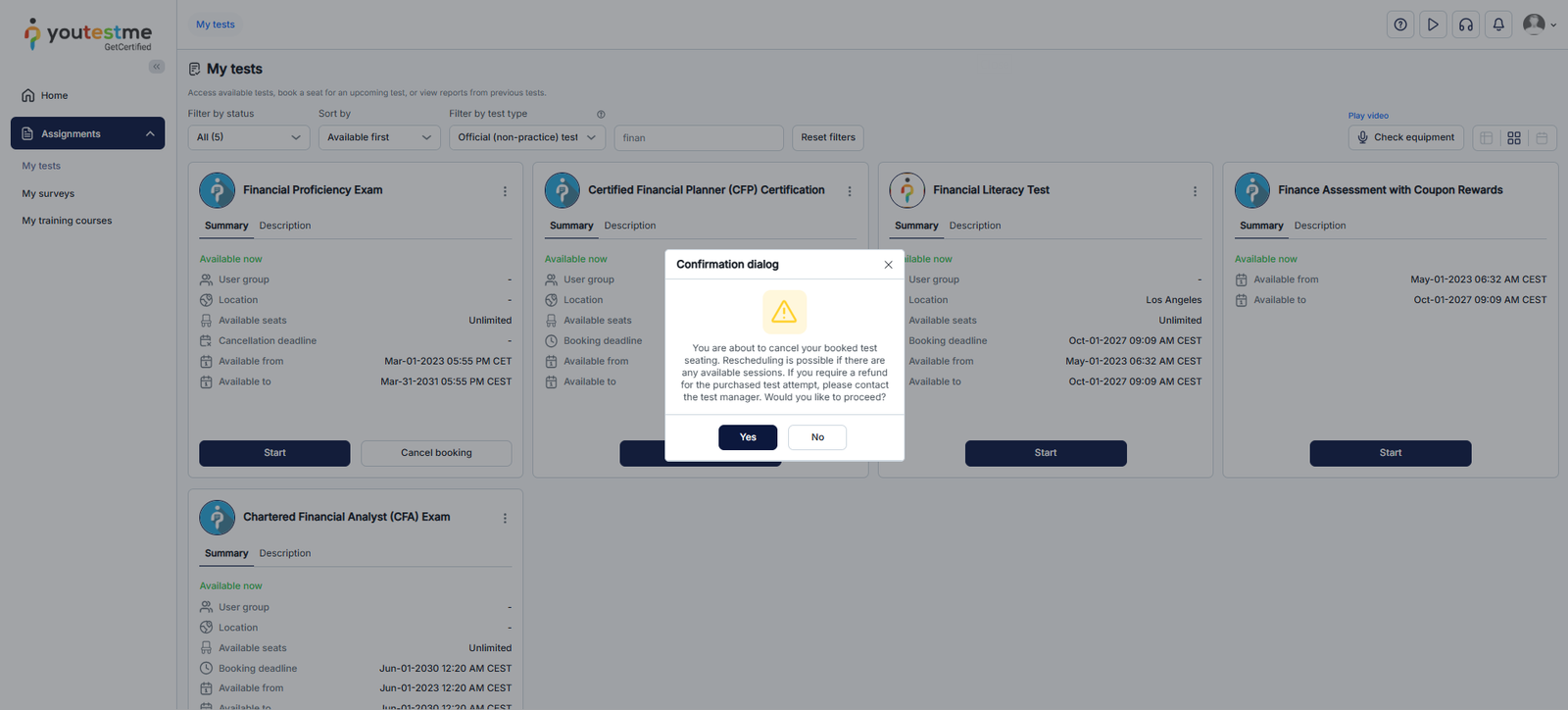This screenshot has width=1568, height=710.
Task: Click the info icon beside Filter by test type
Action: point(601,115)
